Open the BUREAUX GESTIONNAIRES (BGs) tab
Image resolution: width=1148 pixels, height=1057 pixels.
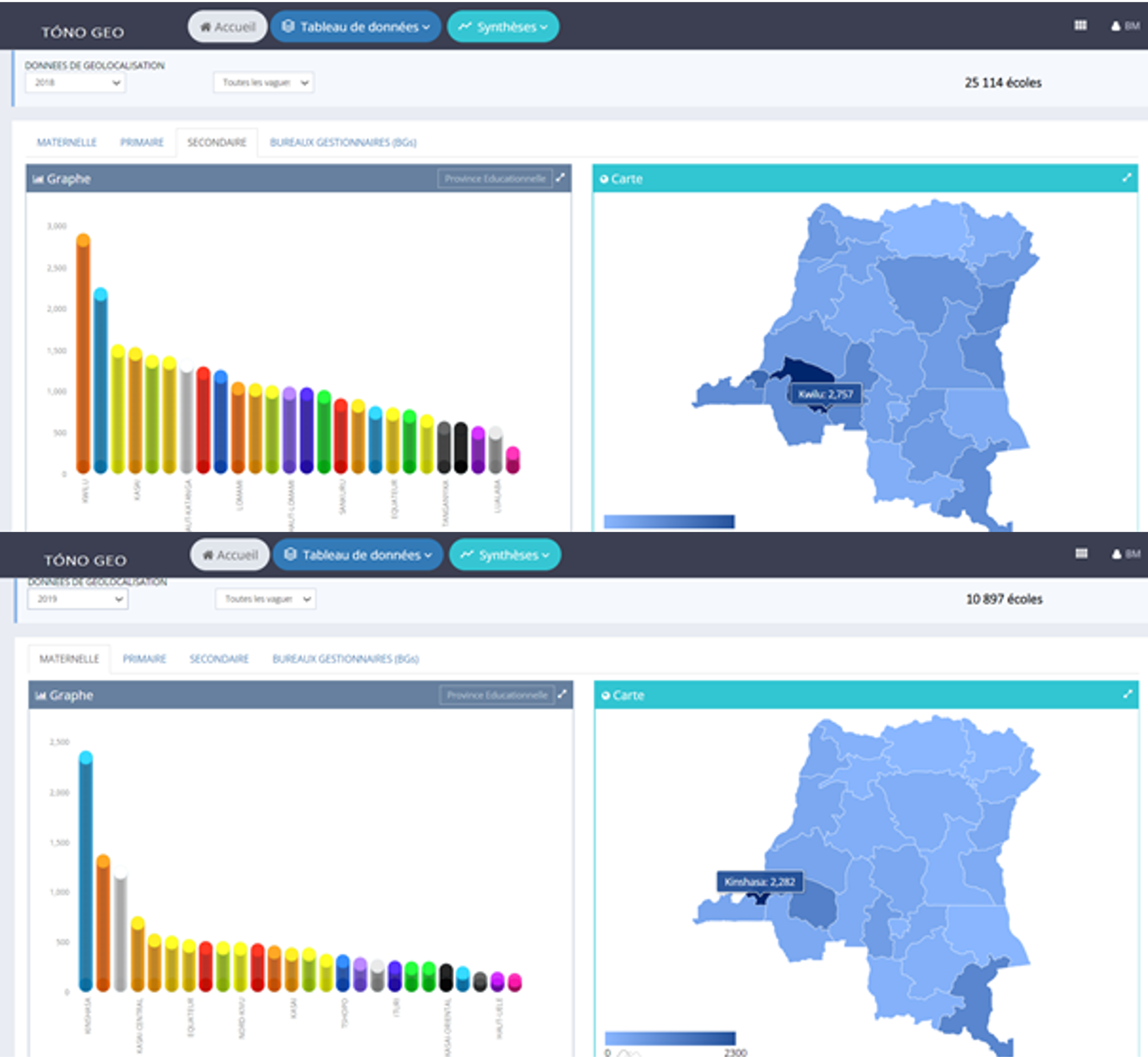pos(343,142)
